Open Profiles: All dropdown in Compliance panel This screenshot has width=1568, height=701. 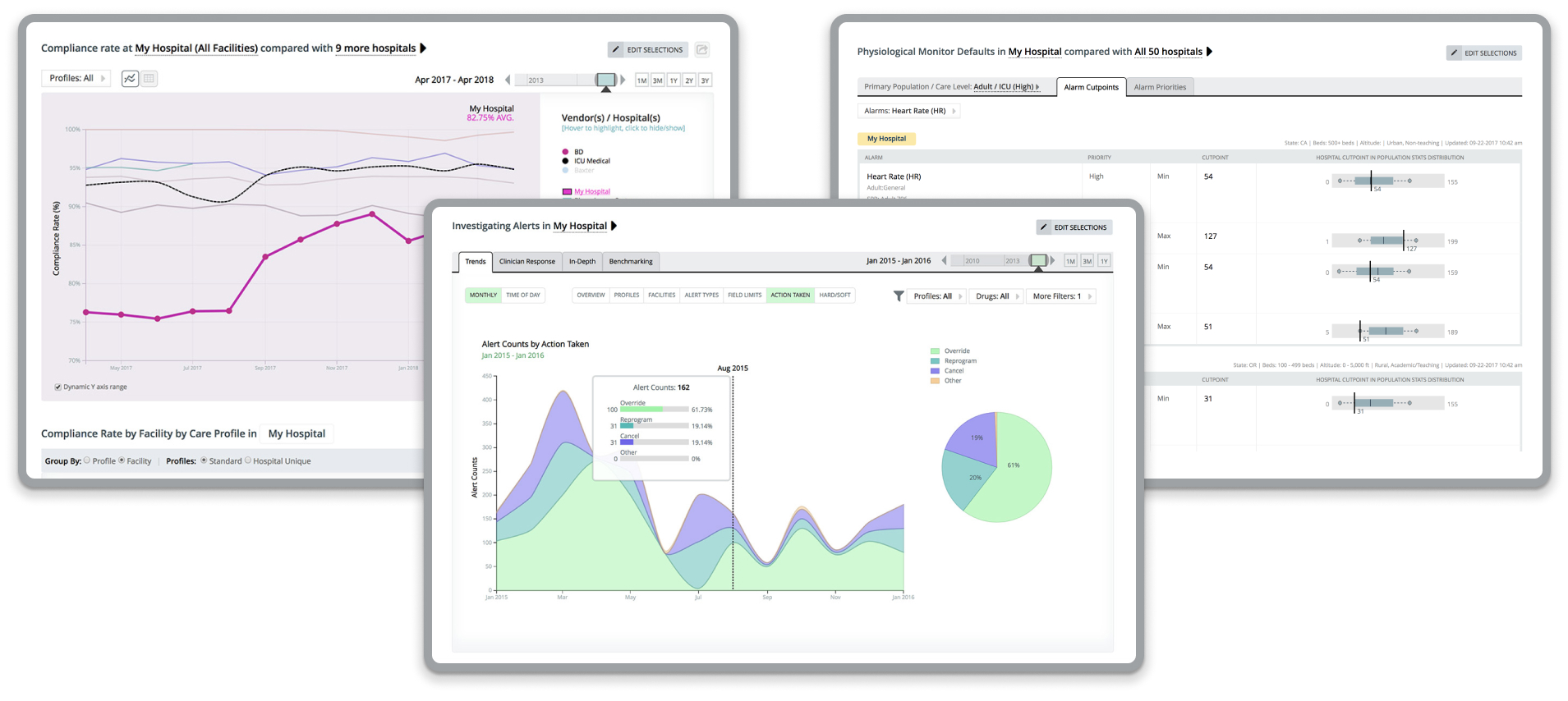(x=76, y=79)
